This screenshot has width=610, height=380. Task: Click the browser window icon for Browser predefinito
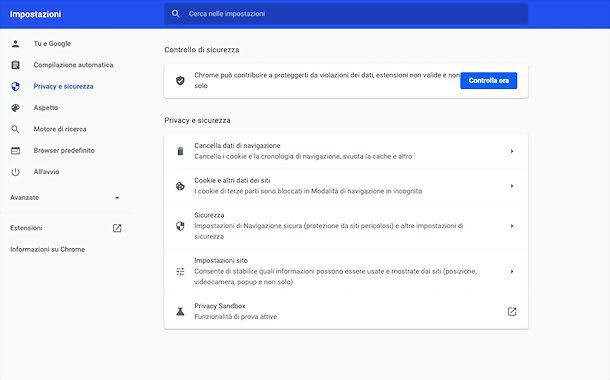[15, 151]
